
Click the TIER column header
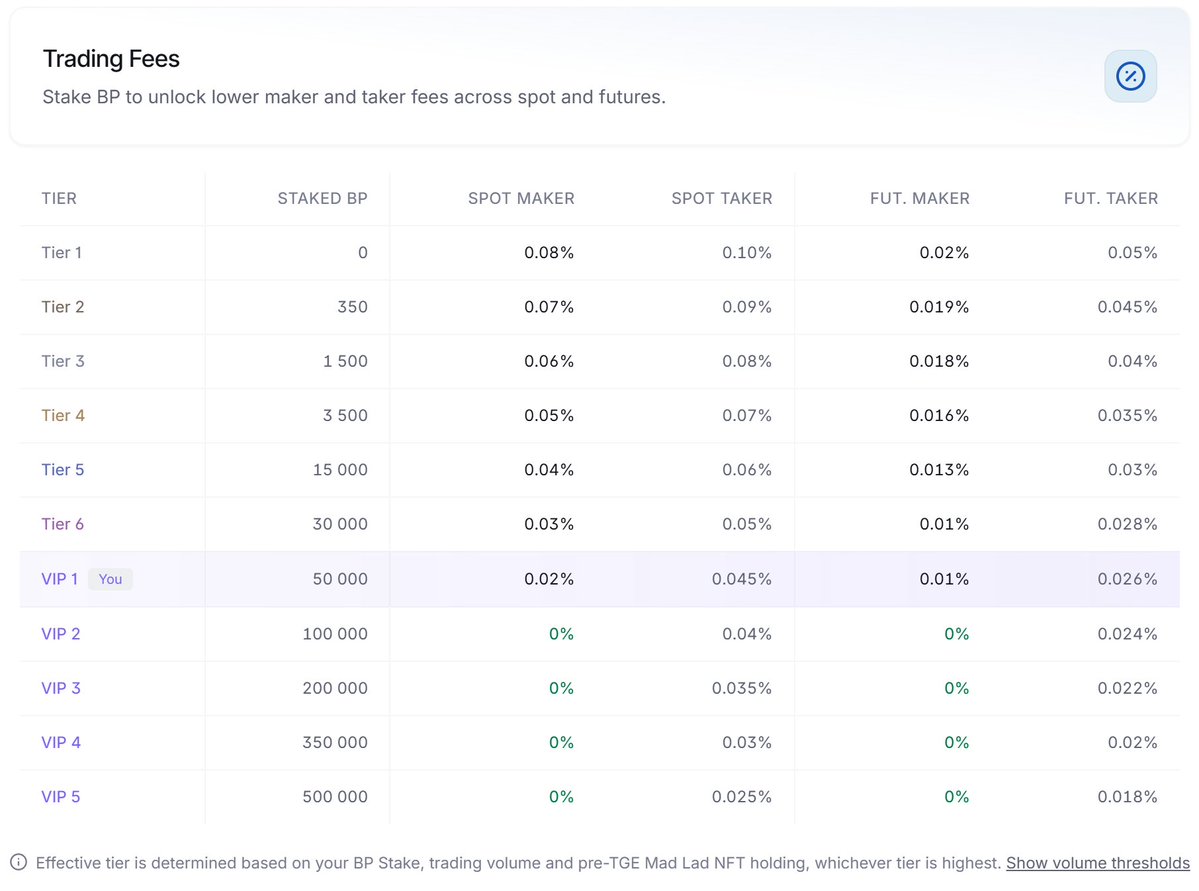point(59,198)
